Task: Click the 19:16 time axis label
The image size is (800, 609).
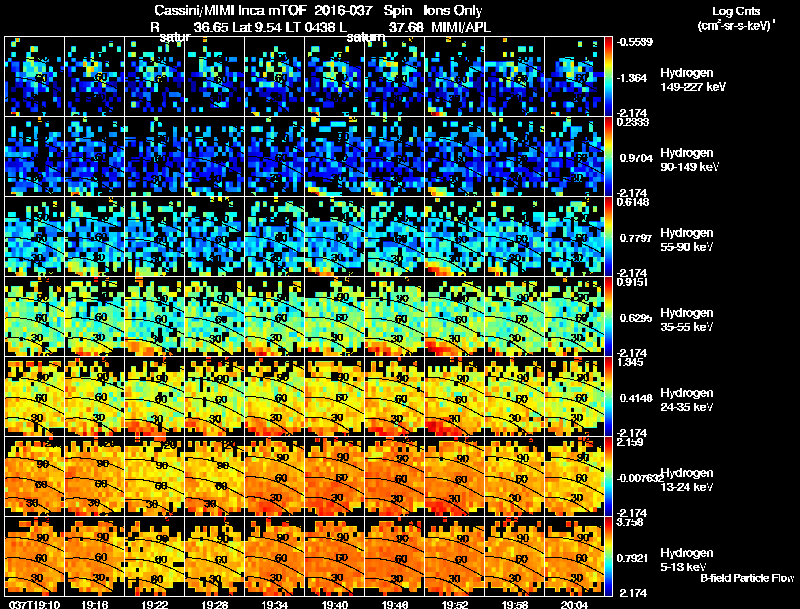Action: [94, 604]
